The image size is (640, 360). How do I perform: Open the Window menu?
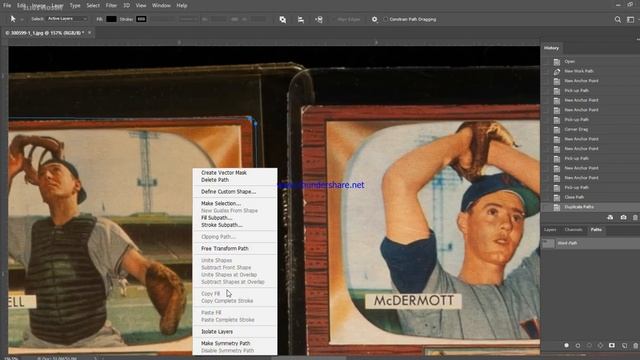161,6
